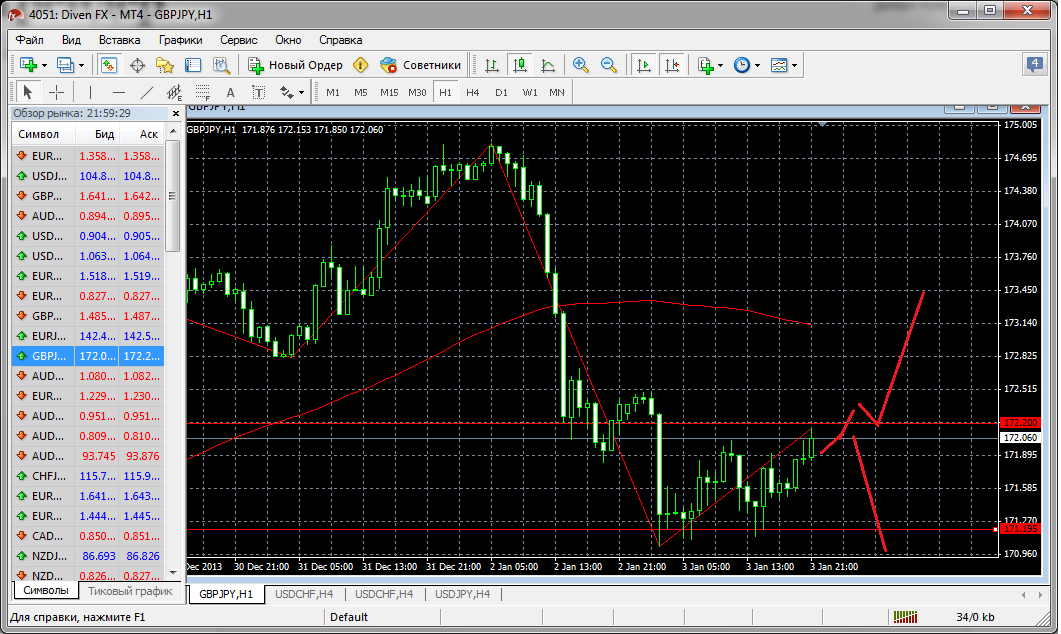Switch timeframe to M30
1061x634 pixels.
417,92
